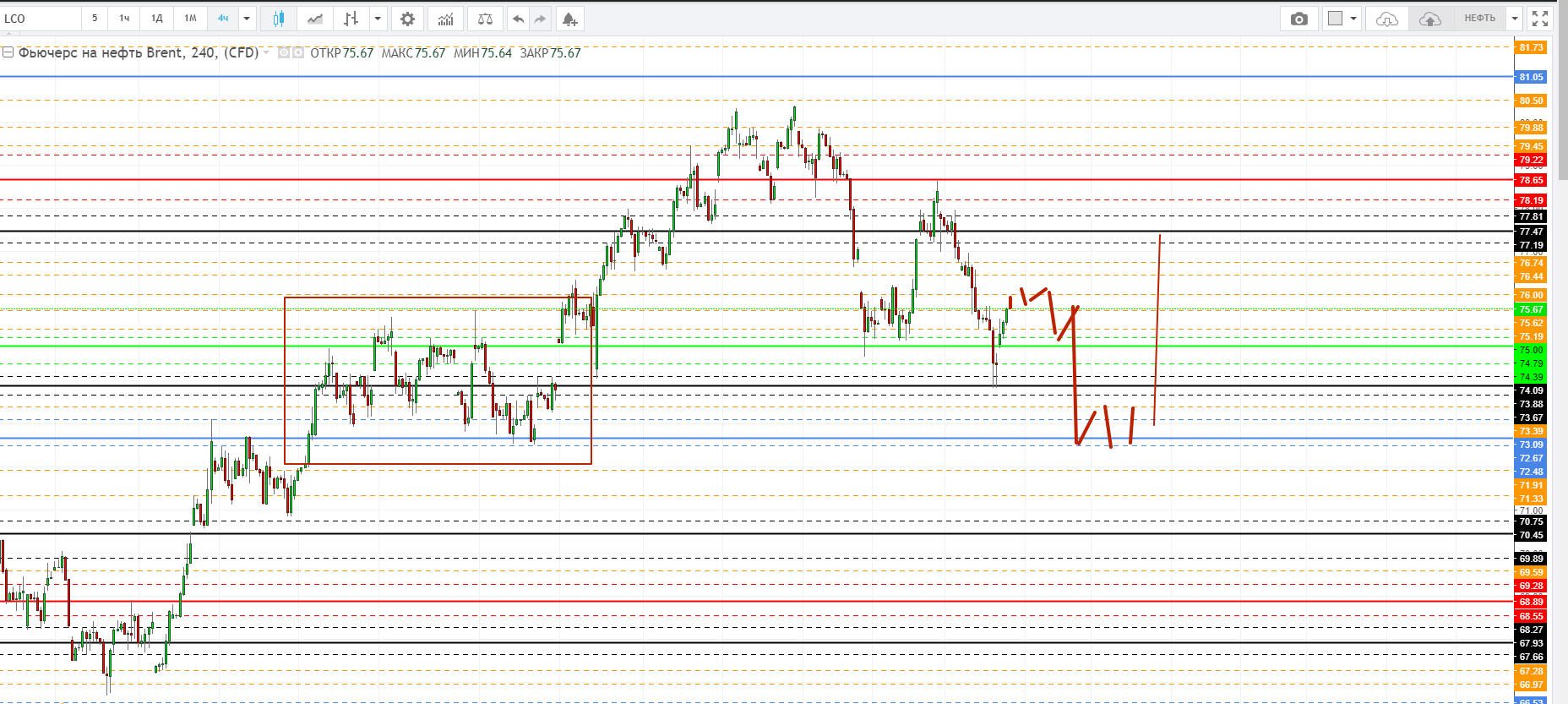Click Фьючерс на нефть Brent legend title
Viewport: 1568px width, 704px height.
138,52
